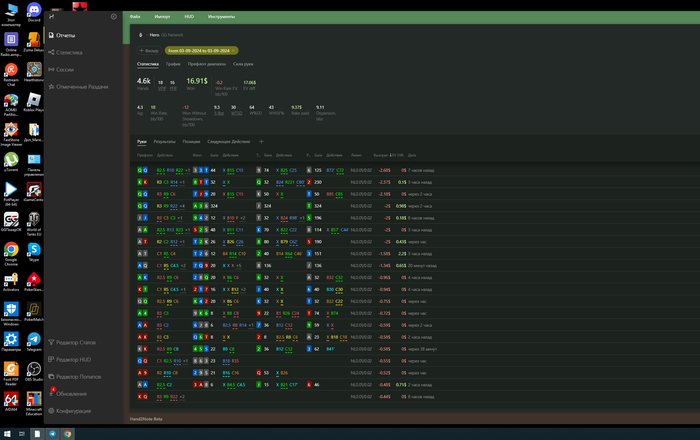The height and width of the screenshot is (440, 700).
Task: Open the Инструменты menu
Action: tap(221, 17)
